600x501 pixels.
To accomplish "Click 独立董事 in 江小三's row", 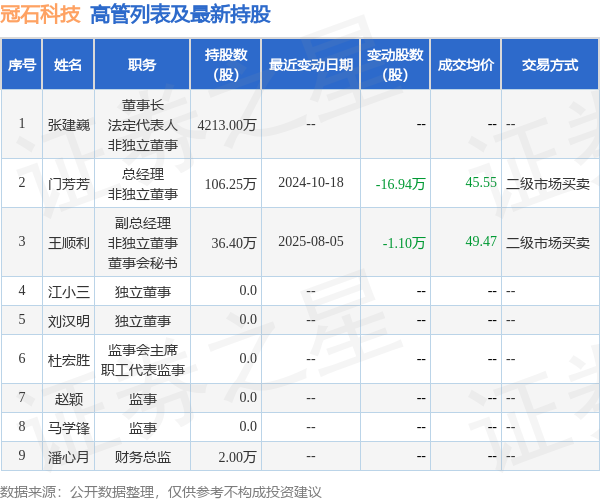I will click(x=142, y=292).
